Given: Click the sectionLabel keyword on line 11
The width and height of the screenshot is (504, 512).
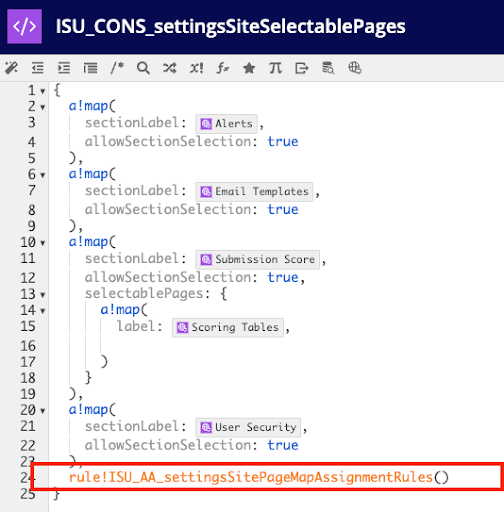Looking at the screenshot, I should click(x=132, y=258).
